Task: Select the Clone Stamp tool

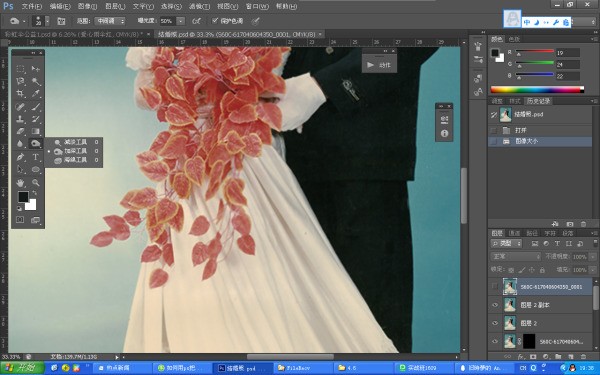Action: [x=20, y=119]
